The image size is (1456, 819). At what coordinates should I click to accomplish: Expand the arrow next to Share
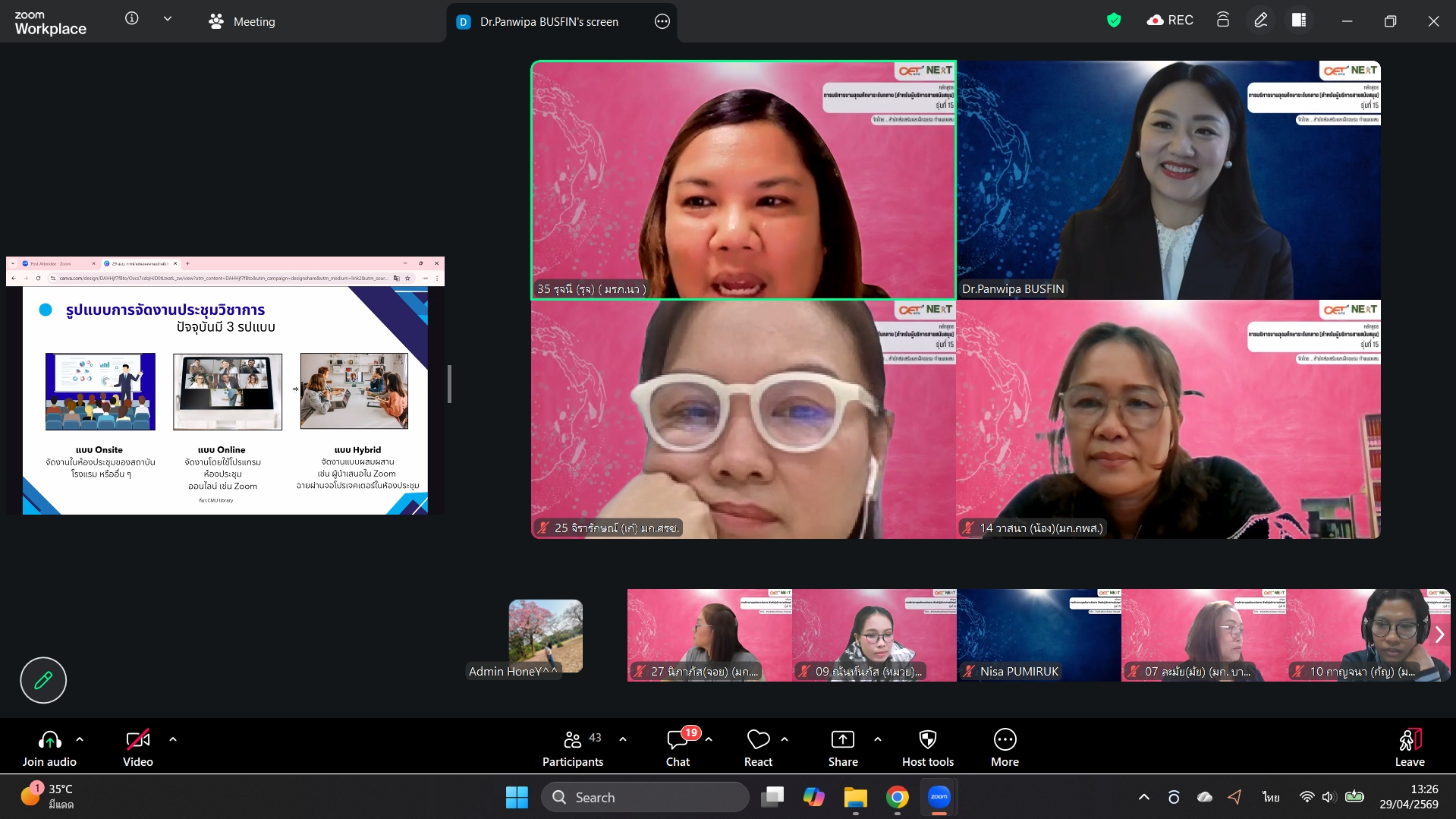point(878,739)
